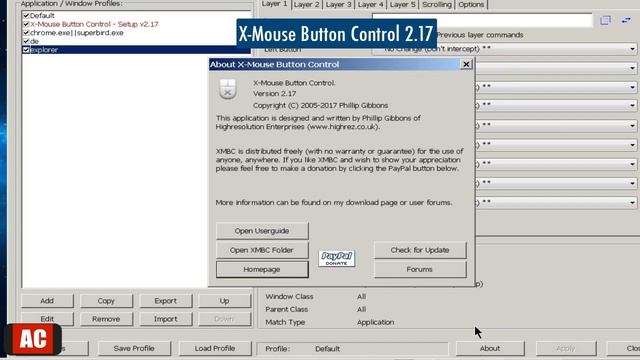Viewport: 640px width, 360px height.
Task: Open the Options tab
Action: point(471,4)
